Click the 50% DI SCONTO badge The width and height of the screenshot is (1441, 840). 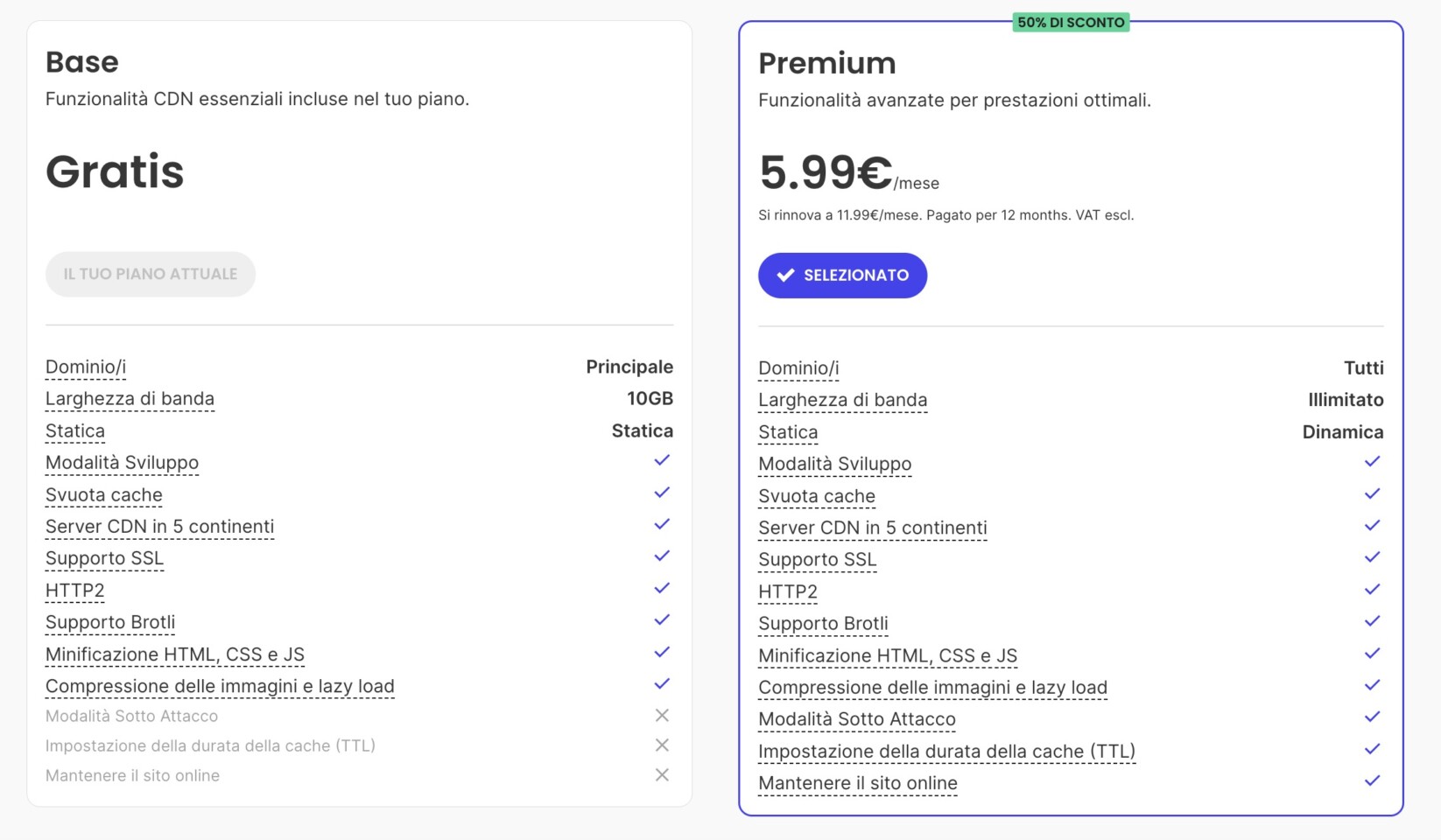pos(1071,23)
